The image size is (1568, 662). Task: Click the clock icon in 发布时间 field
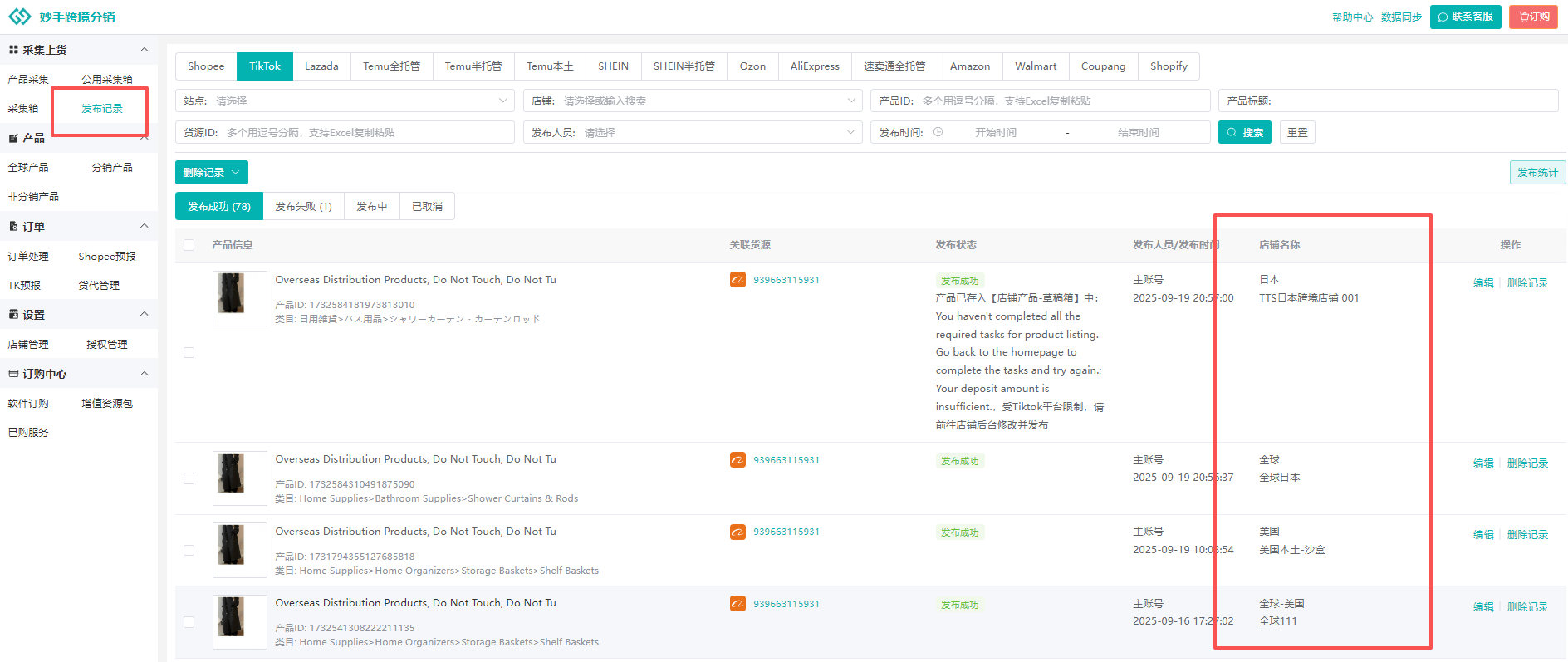point(938,132)
